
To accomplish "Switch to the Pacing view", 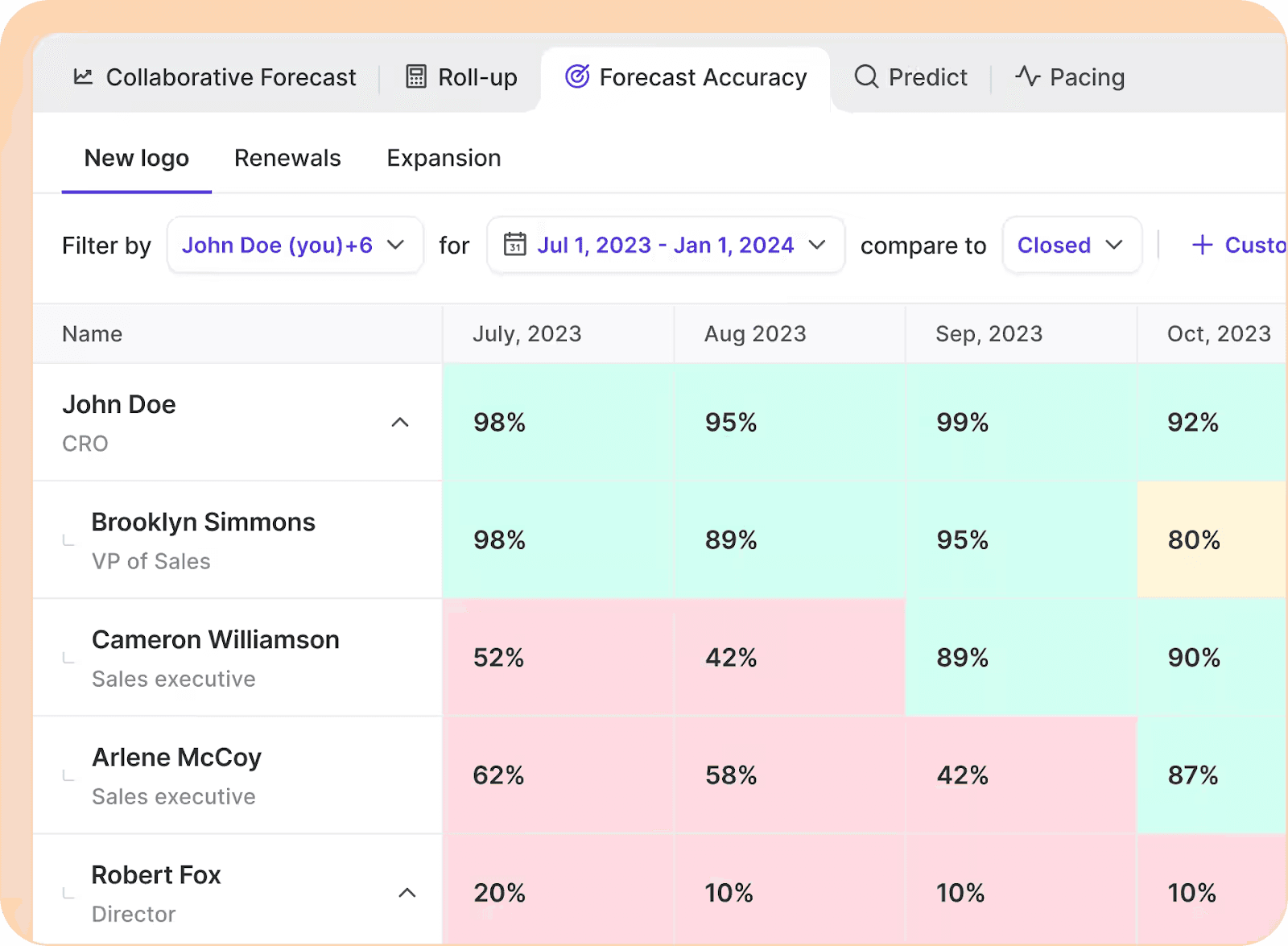I will pyautogui.click(x=1086, y=76).
